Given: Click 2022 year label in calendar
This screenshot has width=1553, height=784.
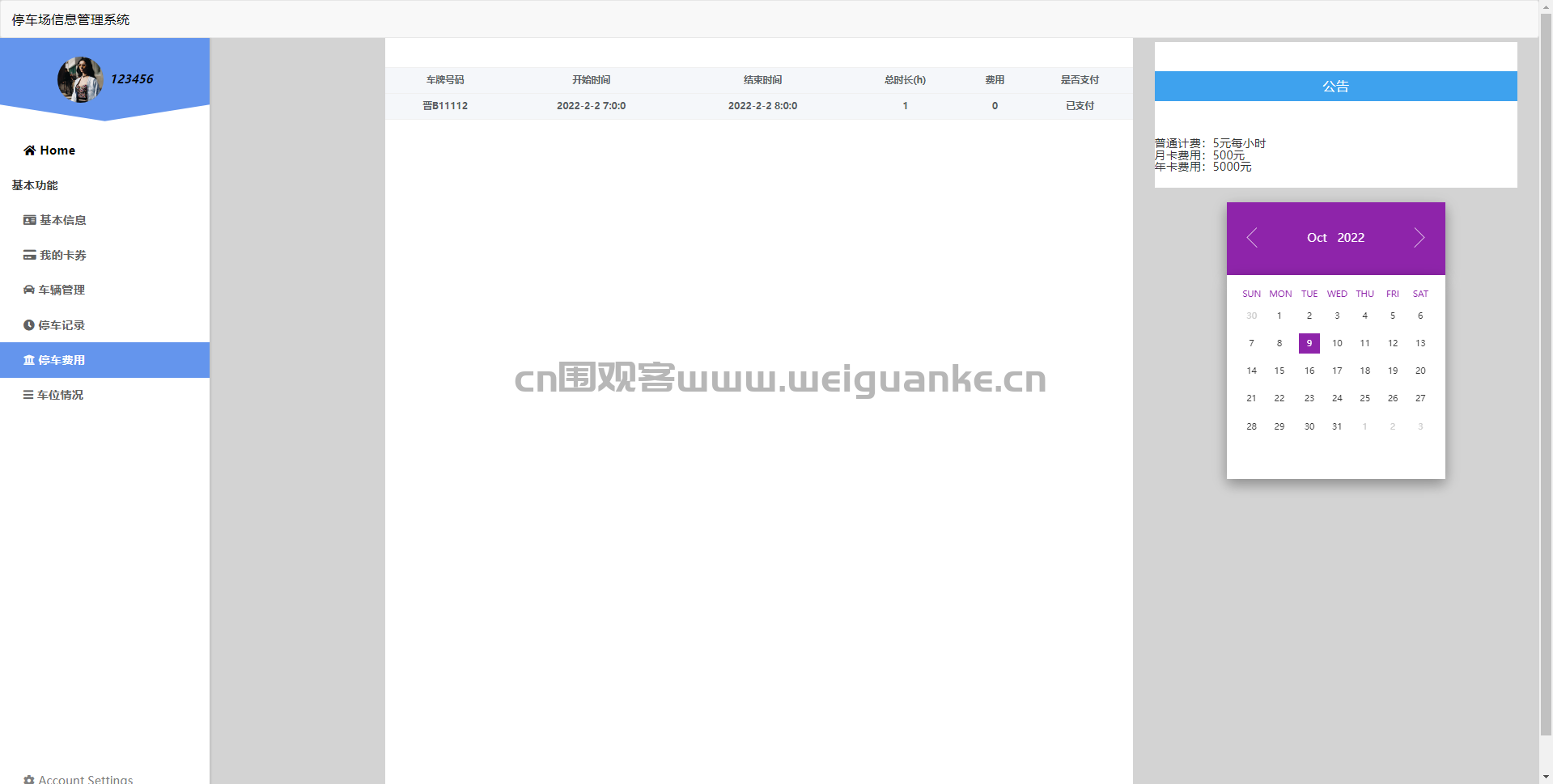Looking at the screenshot, I should [x=1351, y=238].
